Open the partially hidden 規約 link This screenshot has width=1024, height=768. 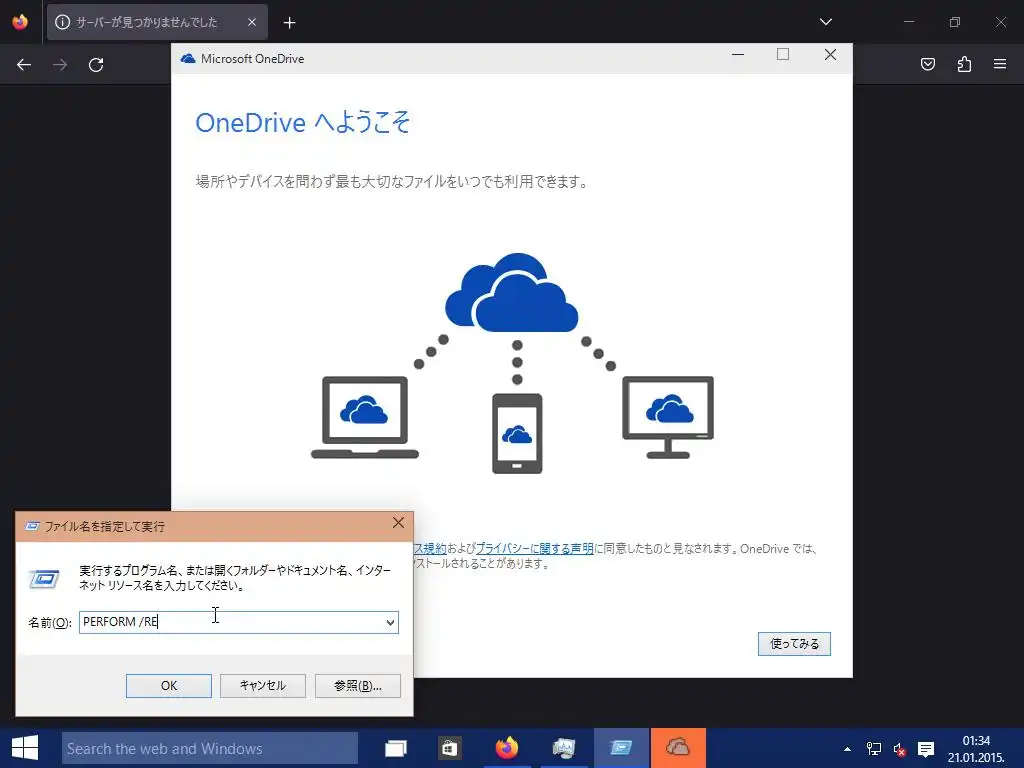[430, 549]
